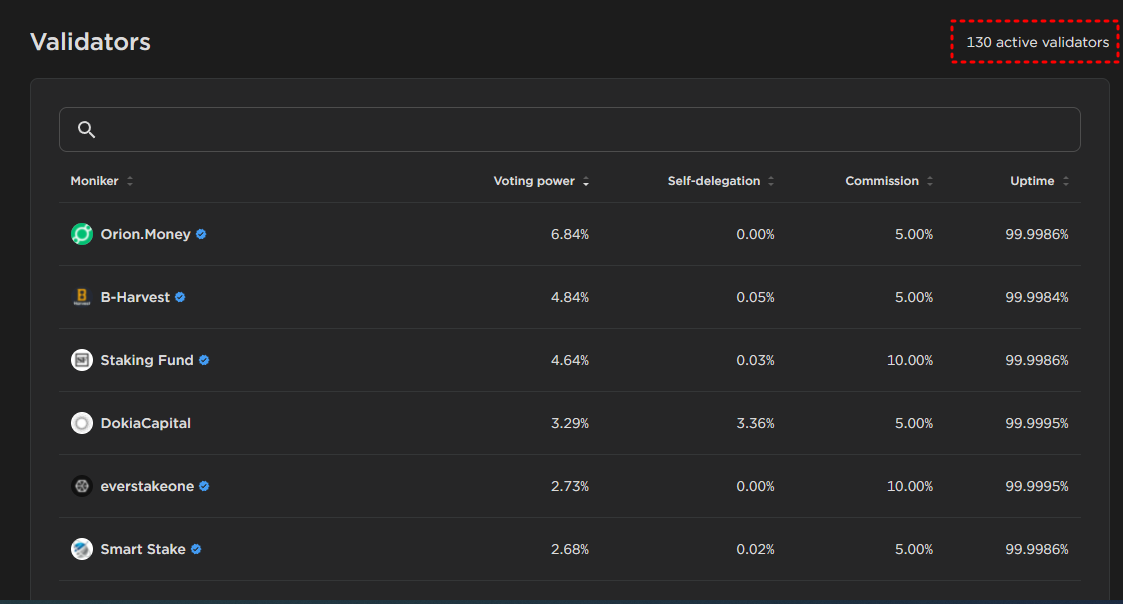Click the Staking Fund logo icon

pos(82,360)
